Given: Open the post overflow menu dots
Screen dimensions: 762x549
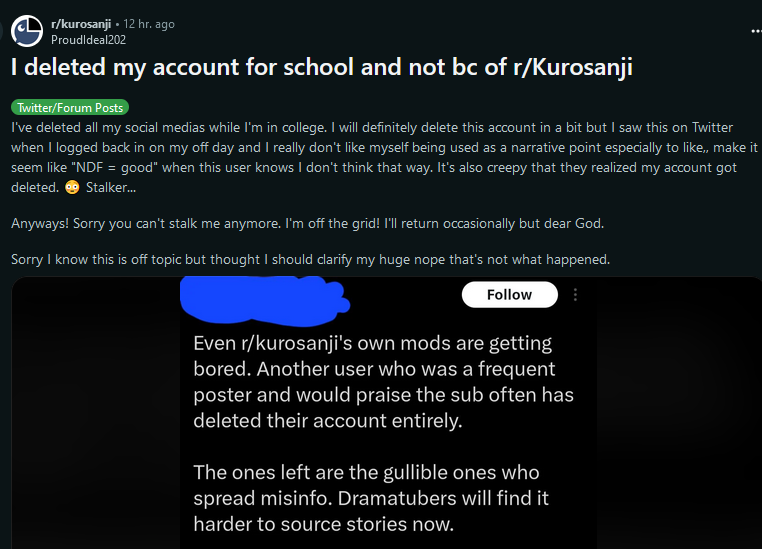Looking at the screenshot, I should click(x=756, y=31).
